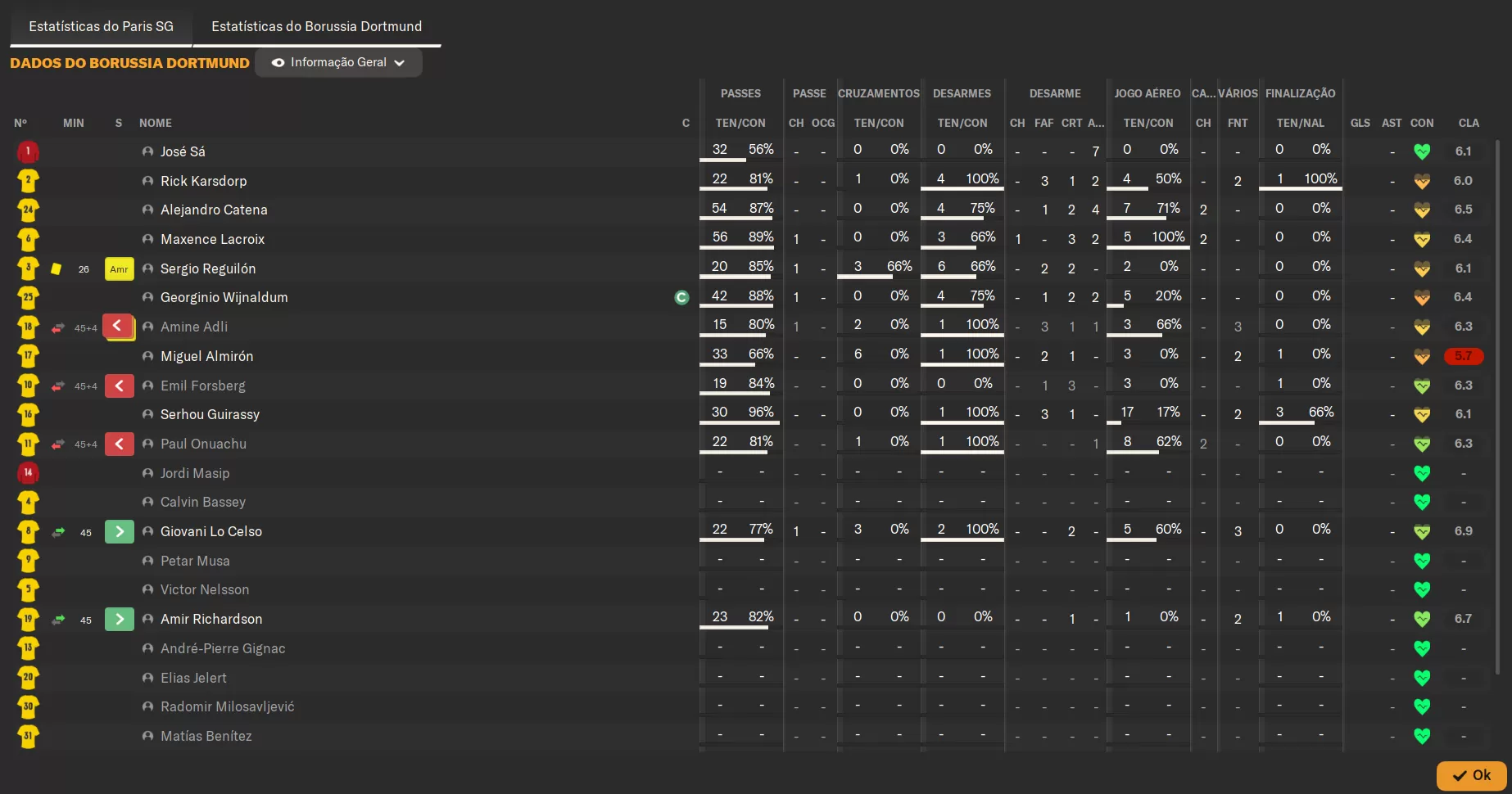The width and height of the screenshot is (1512, 794).
Task: Click the C captain column header
Action: [x=686, y=123]
